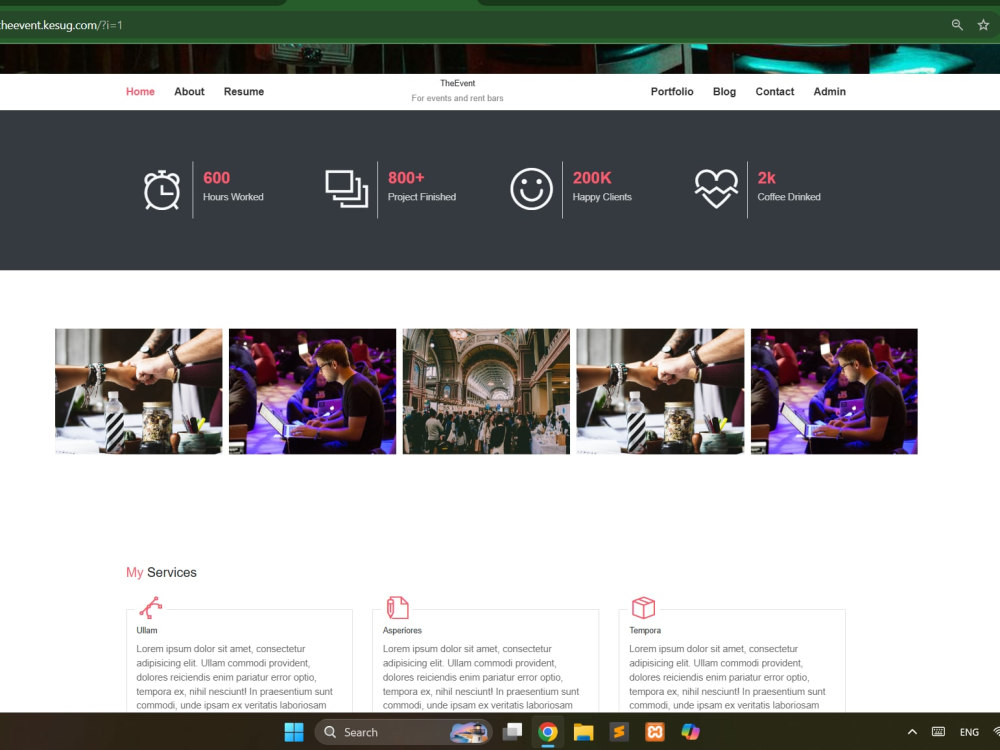Open the Blog page
Viewport: 1000px width, 750px height.
click(724, 92)
